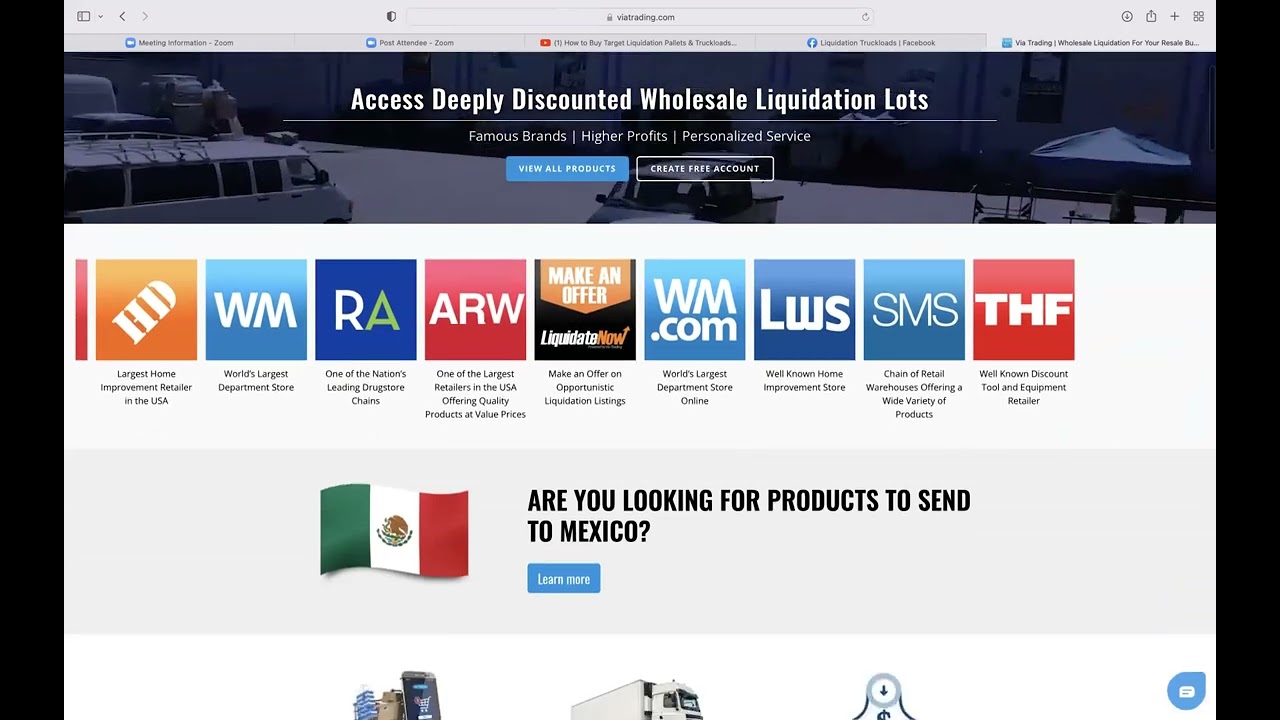Click 'Well Known Home Improvement Store' caption
Image resolution: width=1280 pixels, height=720 pixels.
pyautogui.click(x=805, y=381)
